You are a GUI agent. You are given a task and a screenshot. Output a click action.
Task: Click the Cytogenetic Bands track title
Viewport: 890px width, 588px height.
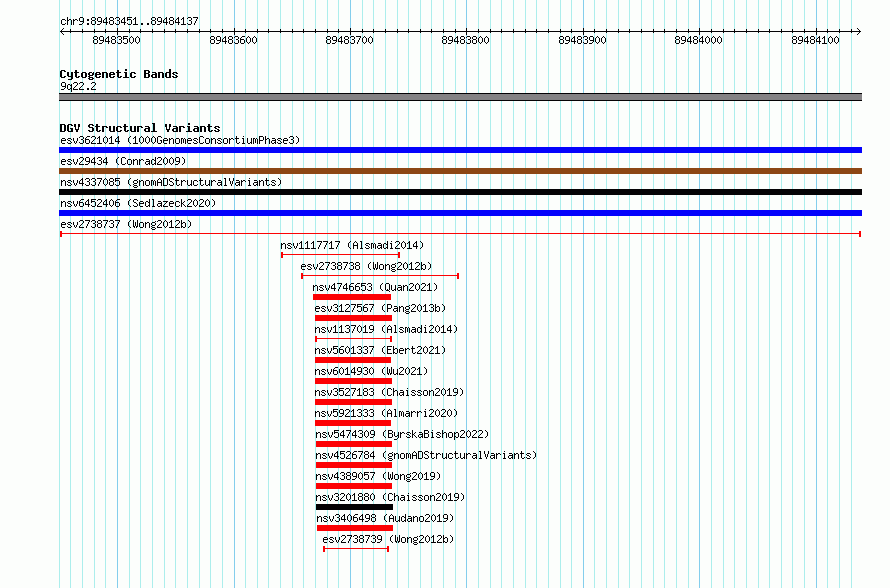pos(119,74)
